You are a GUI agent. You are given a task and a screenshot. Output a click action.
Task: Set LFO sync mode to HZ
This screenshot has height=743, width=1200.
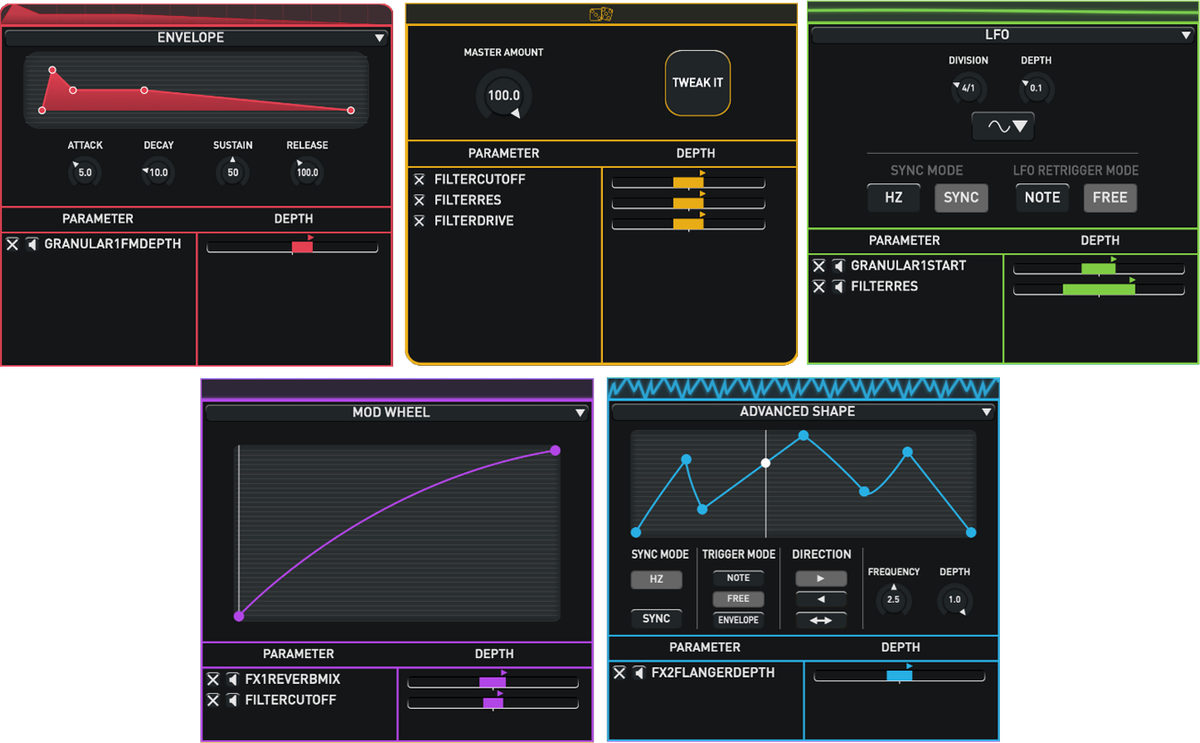tap(893, 198)
